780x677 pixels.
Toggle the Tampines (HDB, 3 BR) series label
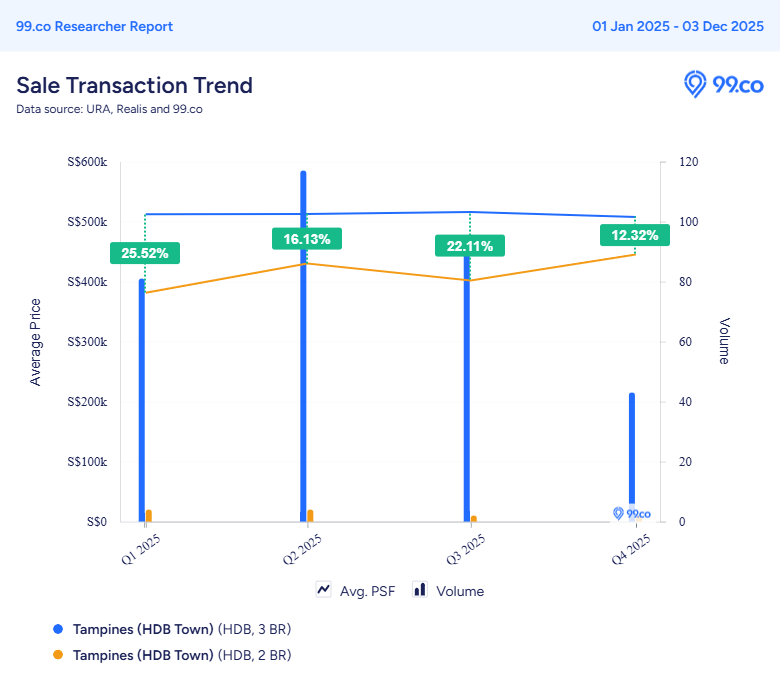[181, 629]
